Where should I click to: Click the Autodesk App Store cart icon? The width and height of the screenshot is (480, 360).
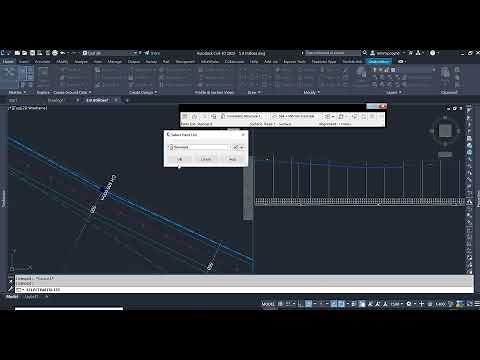pos(411,53)
